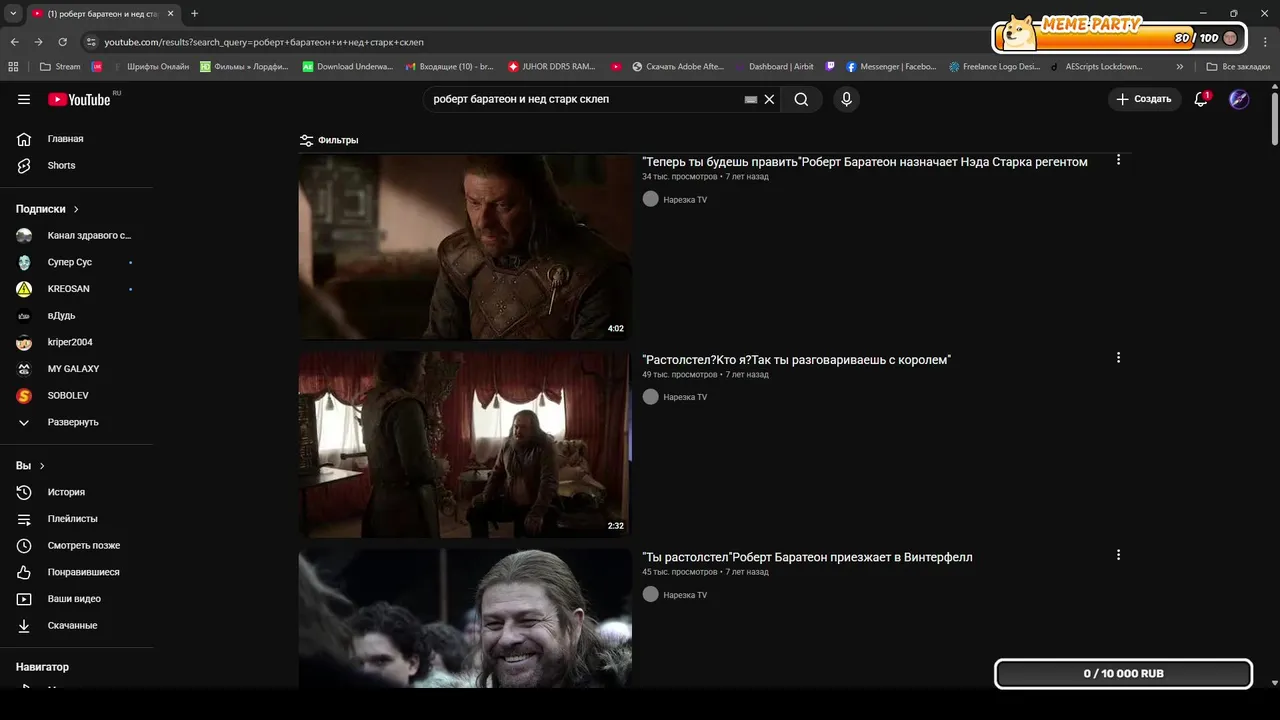Viewport: 1280px width, 720px height.
Task: Open the Messenger | Facebo... bookmark
Action: (x=891, y=67)
